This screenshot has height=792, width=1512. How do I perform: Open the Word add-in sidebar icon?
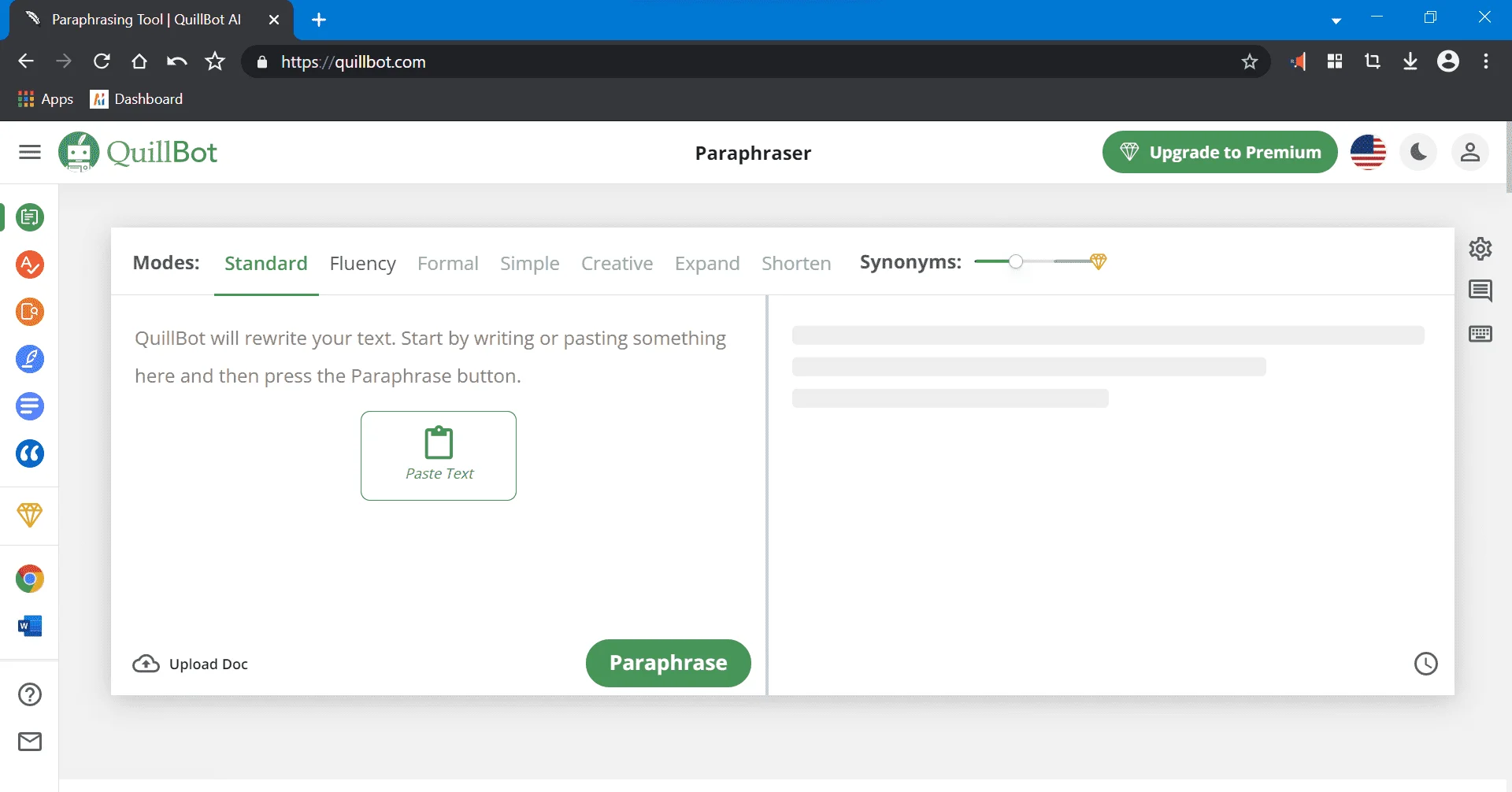point(30,626)
